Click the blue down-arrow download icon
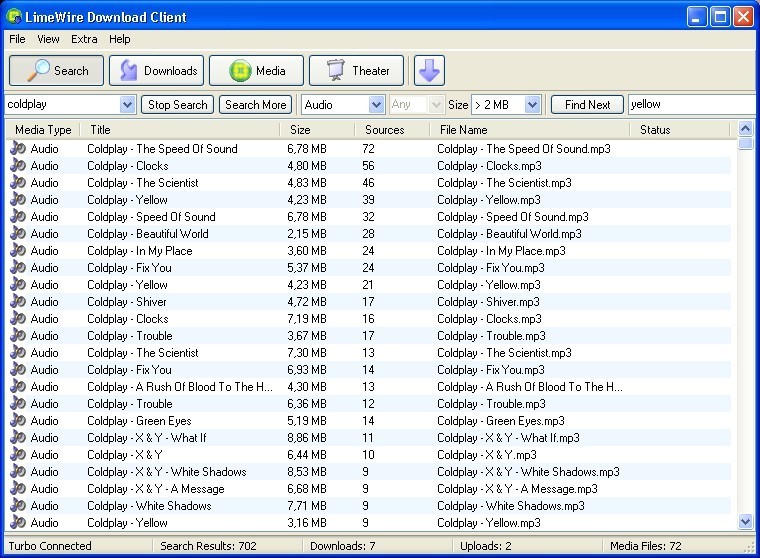 429,70
